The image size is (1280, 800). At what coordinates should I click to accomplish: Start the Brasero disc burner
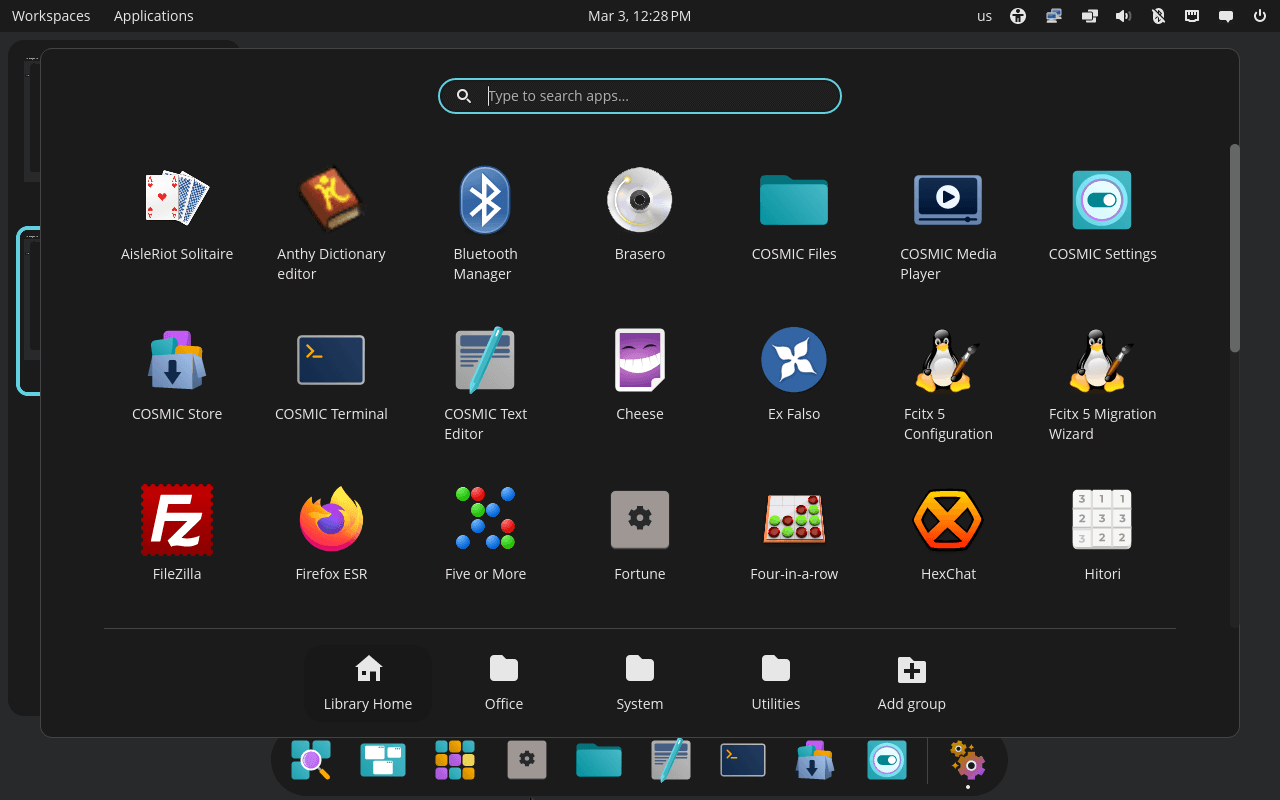[640, 199]
